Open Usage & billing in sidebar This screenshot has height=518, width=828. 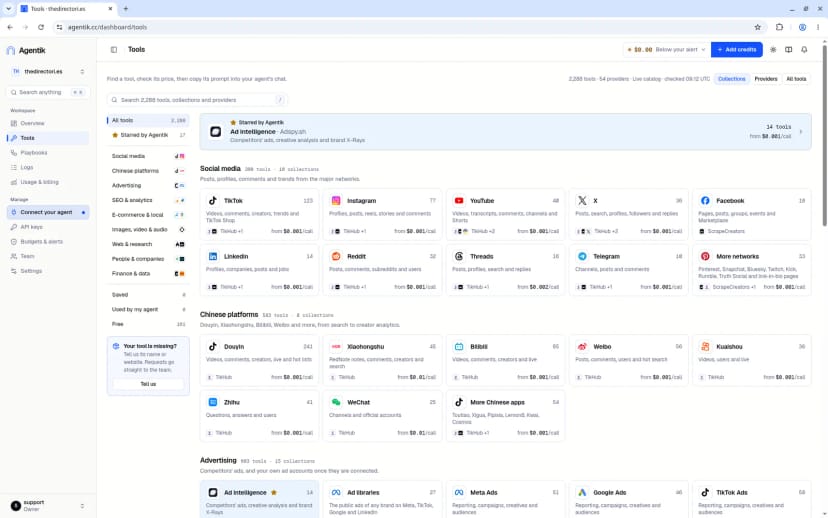pos(48,182)
